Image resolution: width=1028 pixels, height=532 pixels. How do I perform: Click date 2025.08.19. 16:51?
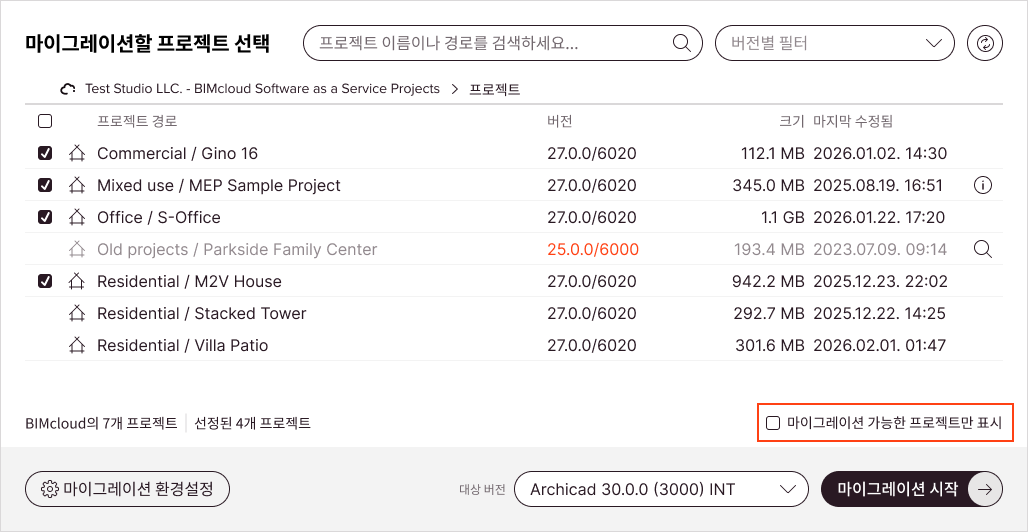pos(878,186)
